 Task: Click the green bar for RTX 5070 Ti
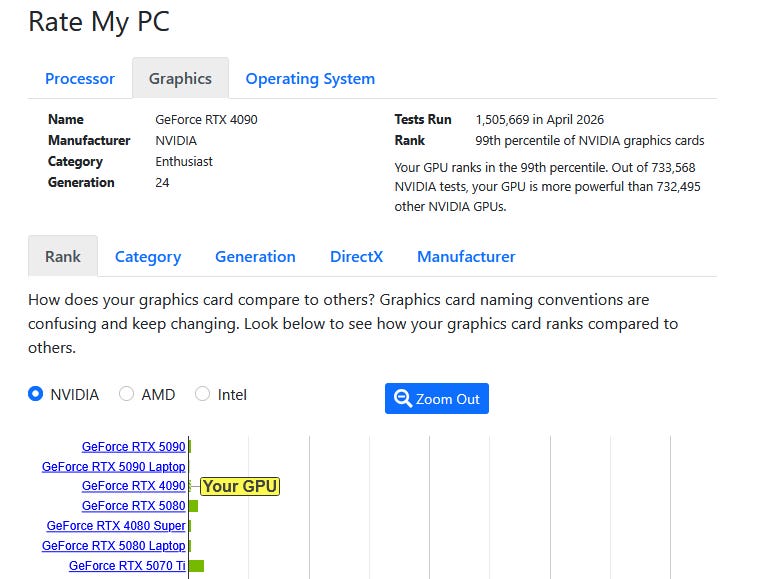[196, 566]
